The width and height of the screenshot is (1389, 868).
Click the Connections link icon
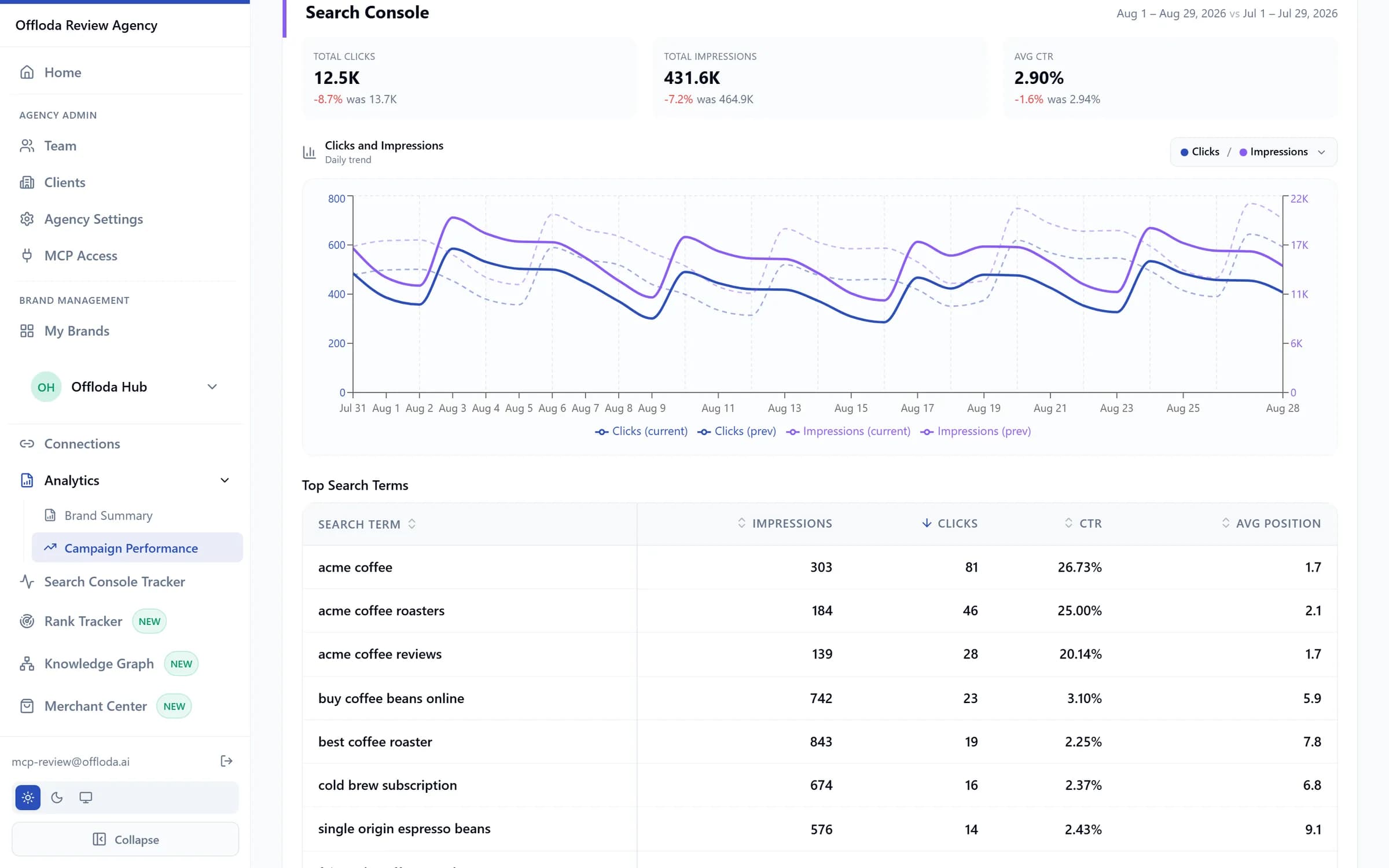pos(27,444)
